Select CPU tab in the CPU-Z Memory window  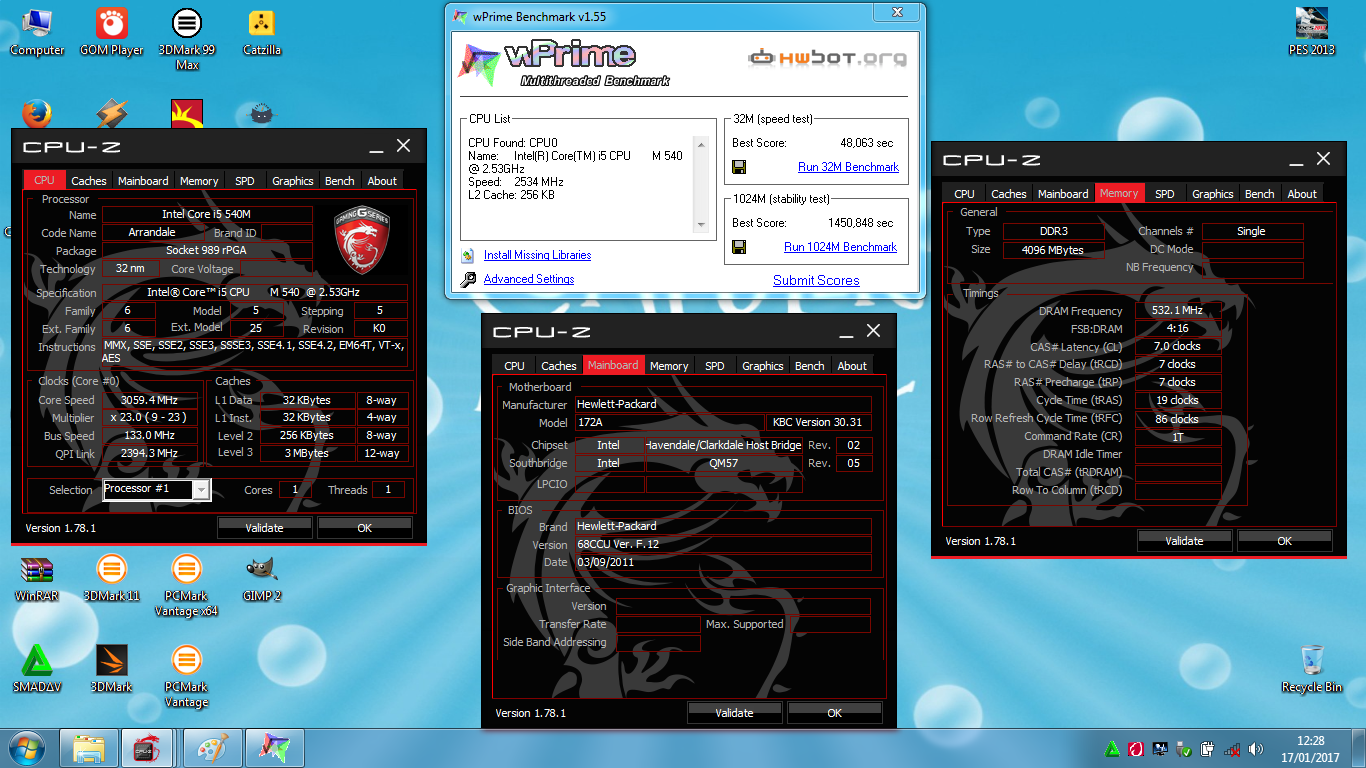(x=965, y=194)
